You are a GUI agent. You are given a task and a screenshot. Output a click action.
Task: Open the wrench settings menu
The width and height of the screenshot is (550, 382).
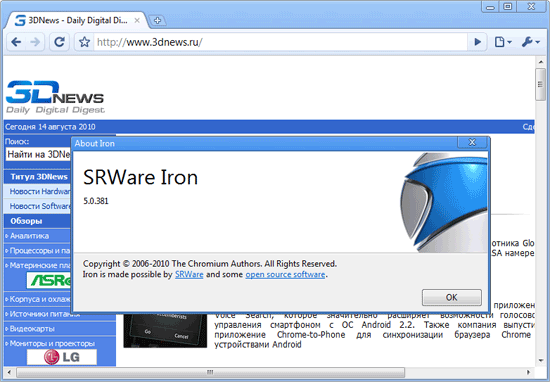coord(530,42)
